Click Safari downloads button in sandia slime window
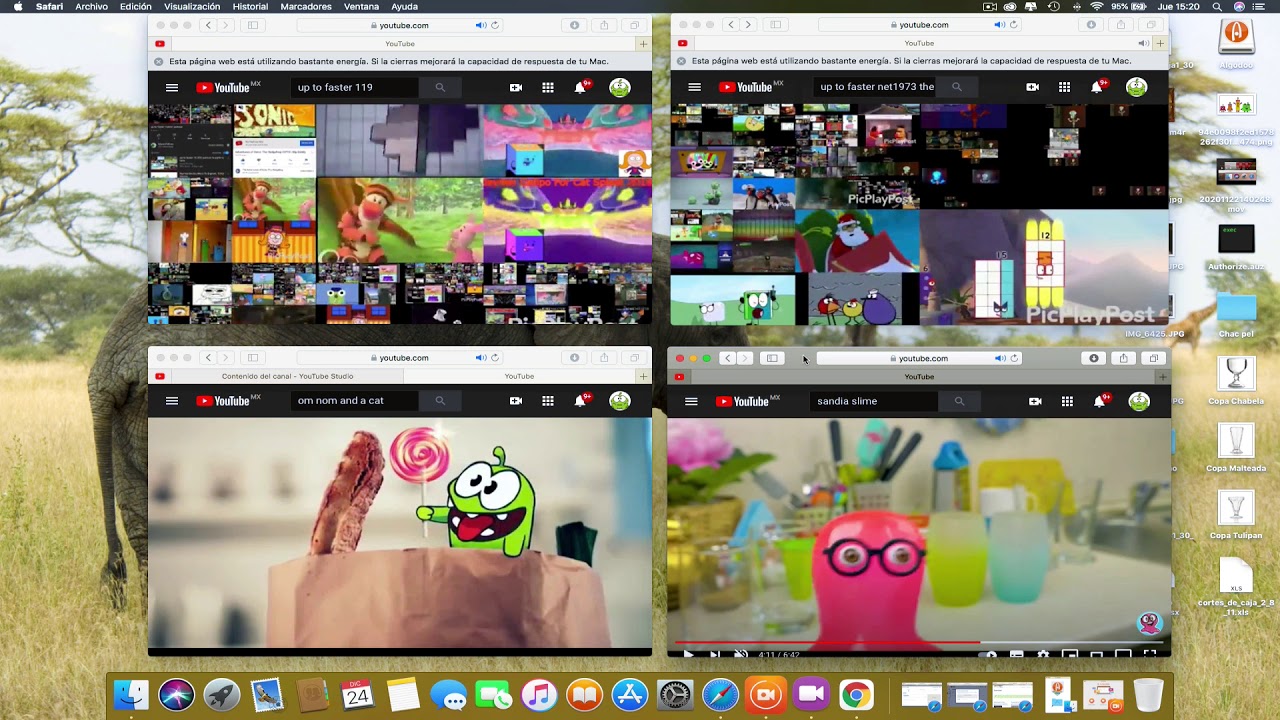Viewport: 1280px width, 720px height. pyautogui.click(x=1094, y=358)
